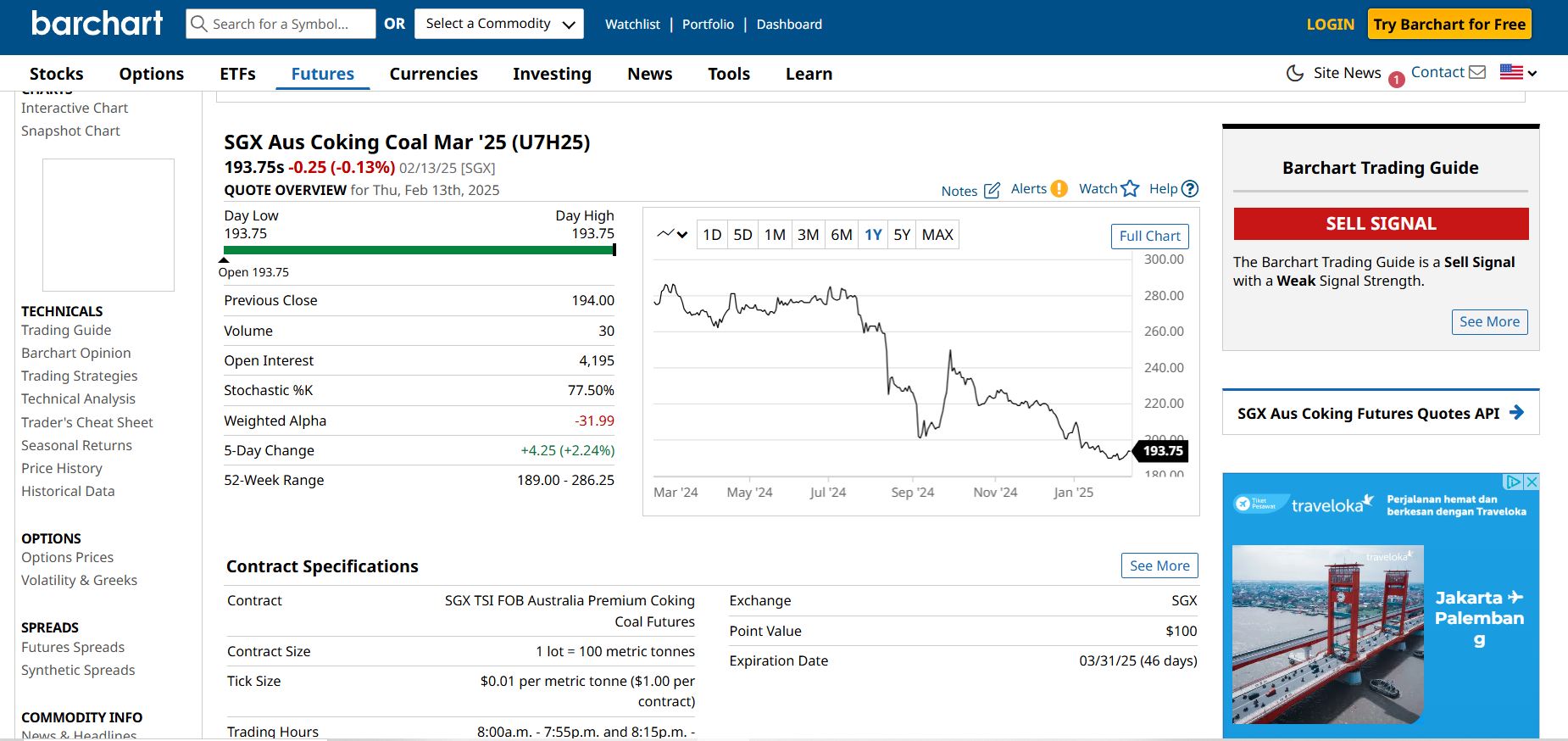Focus the Search for a Symbol field

coord(281,24)
